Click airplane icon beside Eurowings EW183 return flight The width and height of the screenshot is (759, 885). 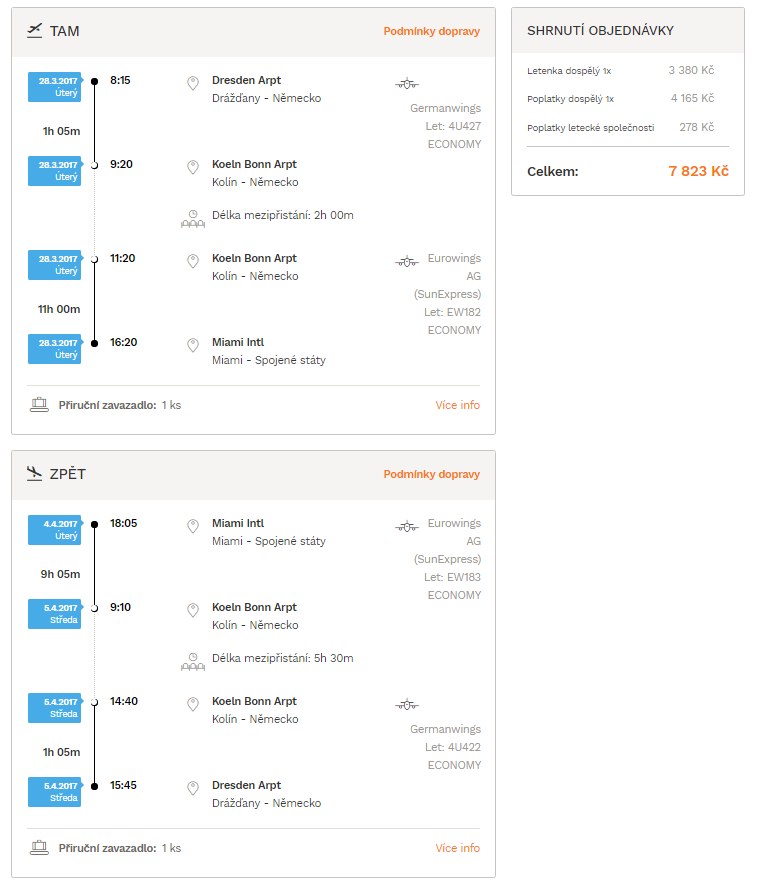coord(407,527)
